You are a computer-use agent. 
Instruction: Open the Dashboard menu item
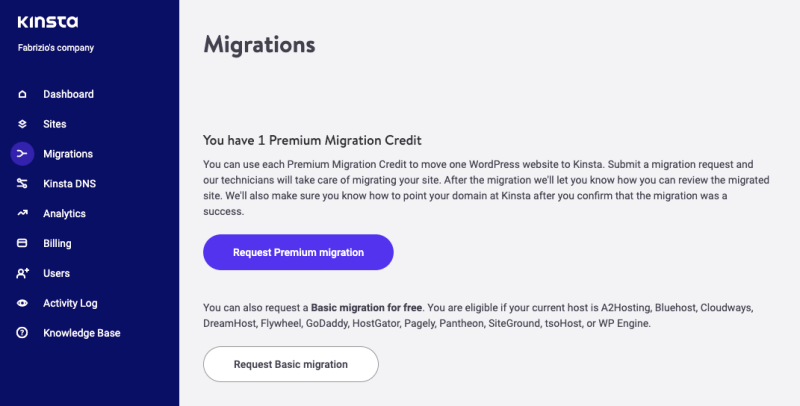[x=68, y=94]
